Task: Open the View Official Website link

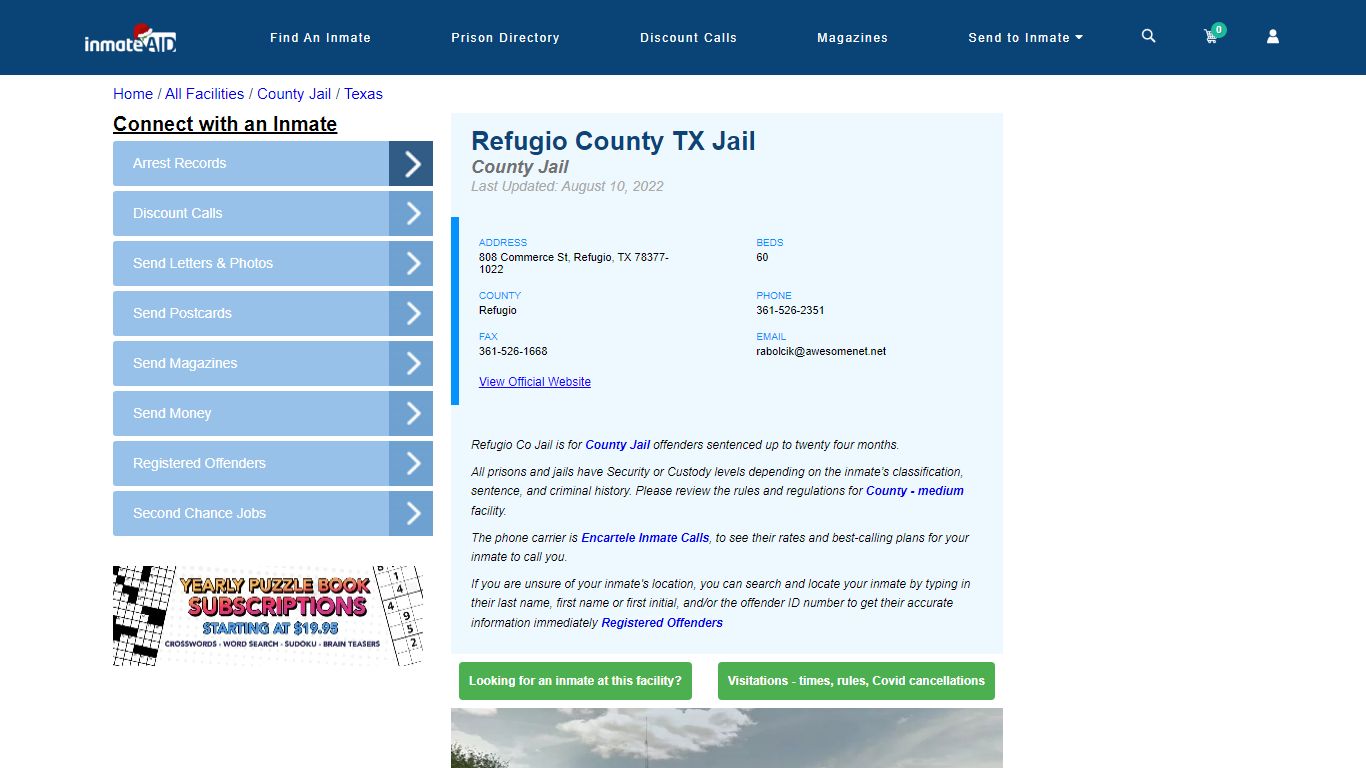Action: pyautogui.click(x=535, y=382)
